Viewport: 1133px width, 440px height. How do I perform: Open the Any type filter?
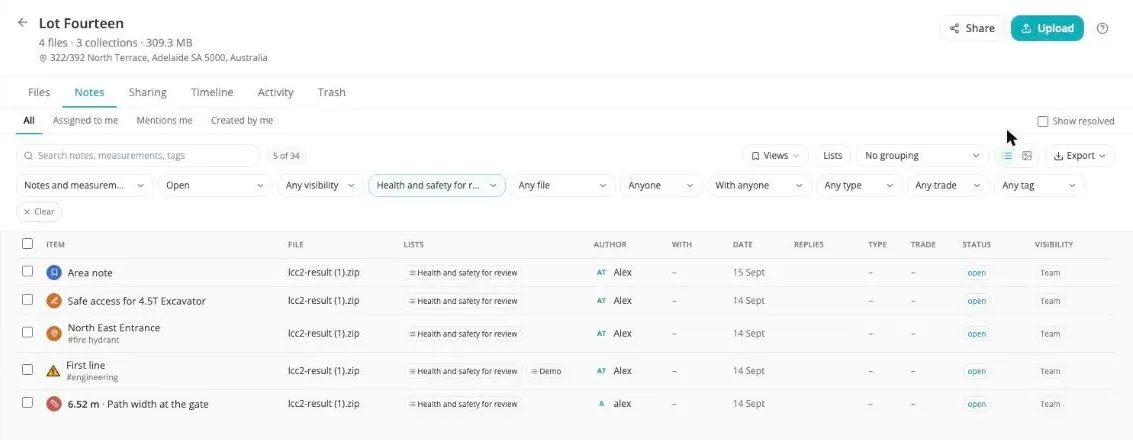pyautogui.click(x=859, y=186)
